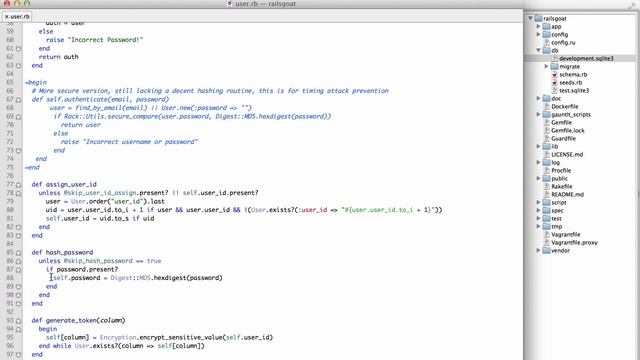The image size is (640, 360).
Task: Expand the vendor folder
Action: 538,250
